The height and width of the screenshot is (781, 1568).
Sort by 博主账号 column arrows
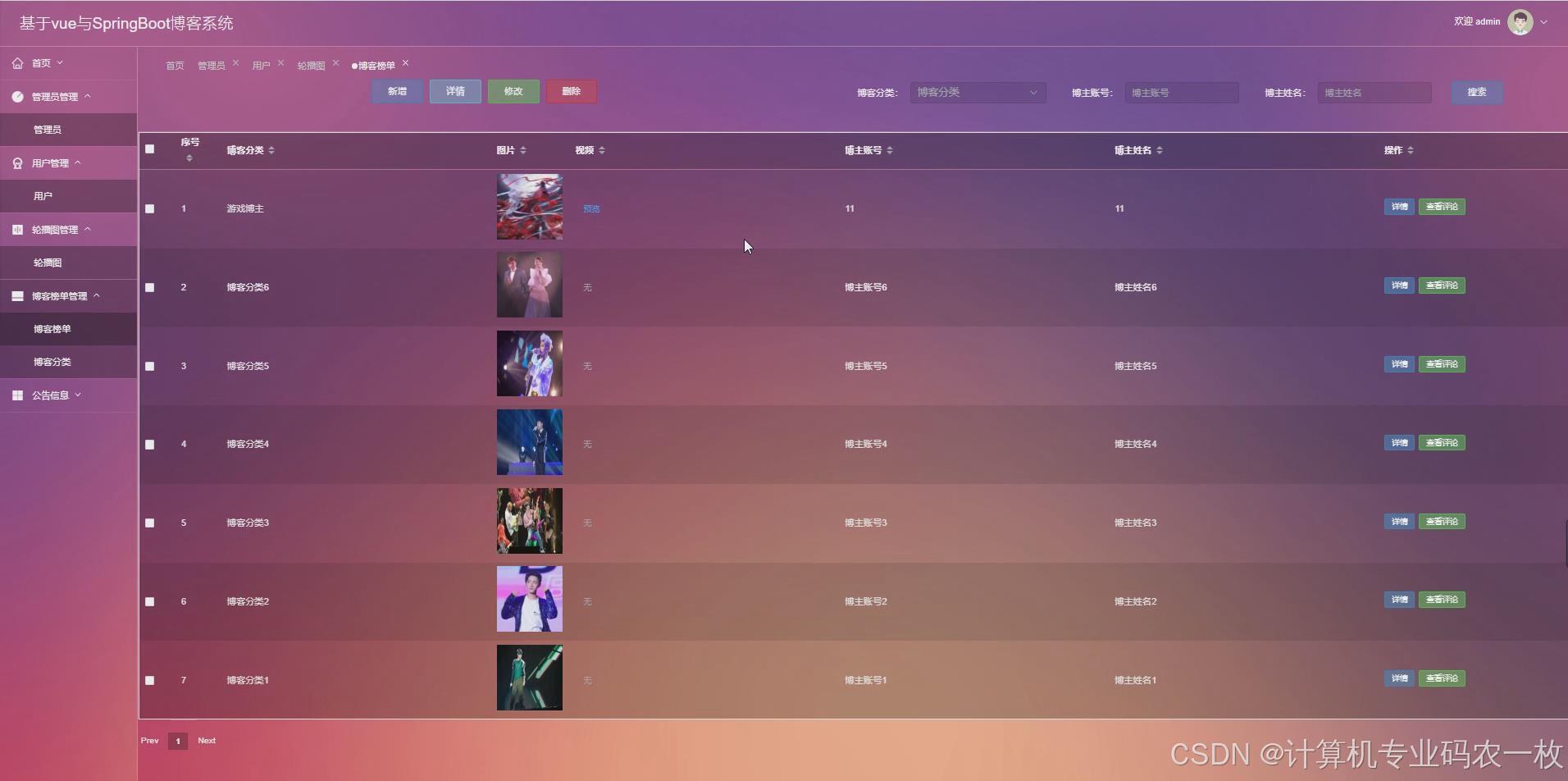point(890,150)
